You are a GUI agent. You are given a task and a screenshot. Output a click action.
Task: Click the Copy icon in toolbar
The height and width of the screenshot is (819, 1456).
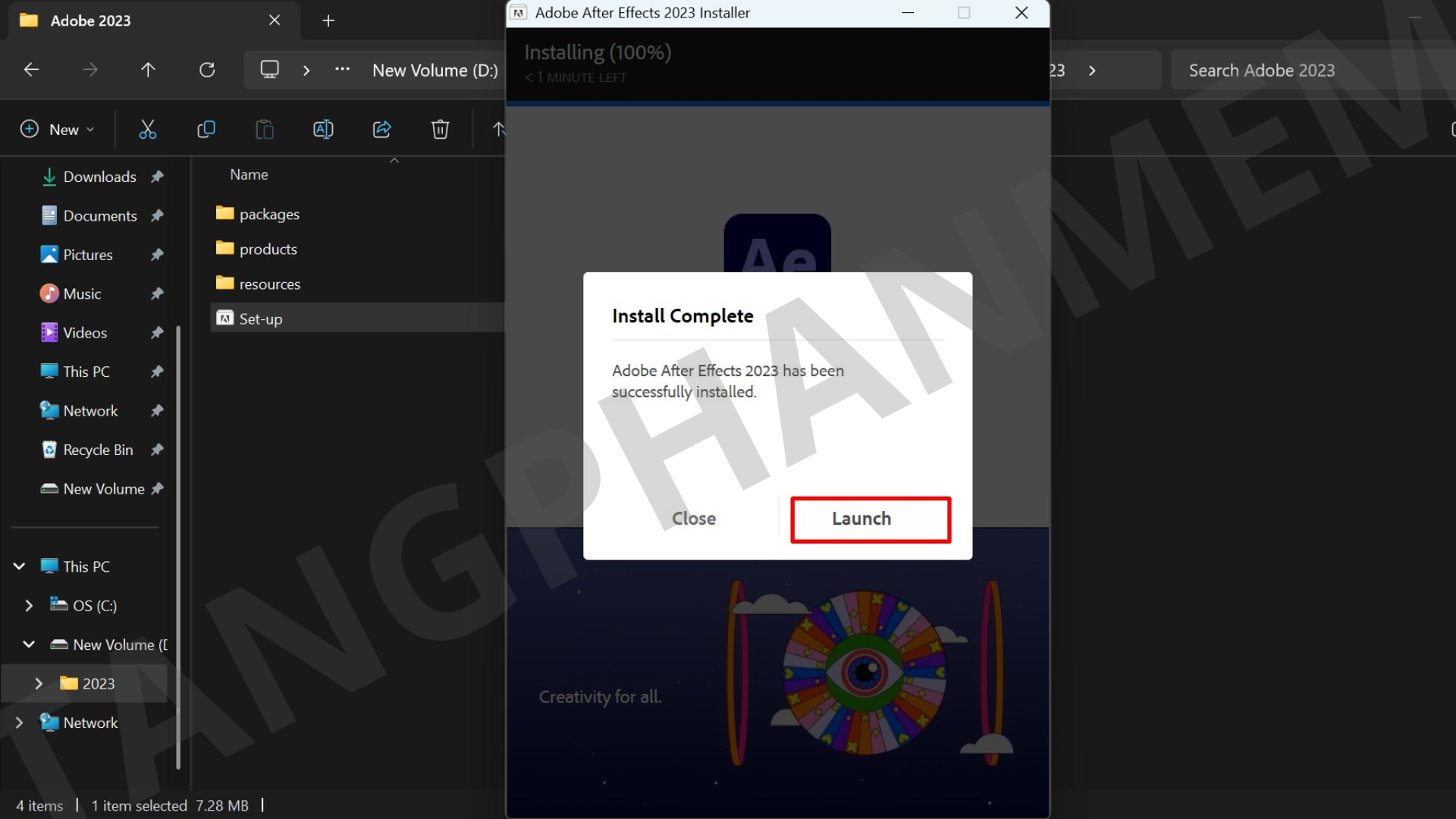pos(206,130)
